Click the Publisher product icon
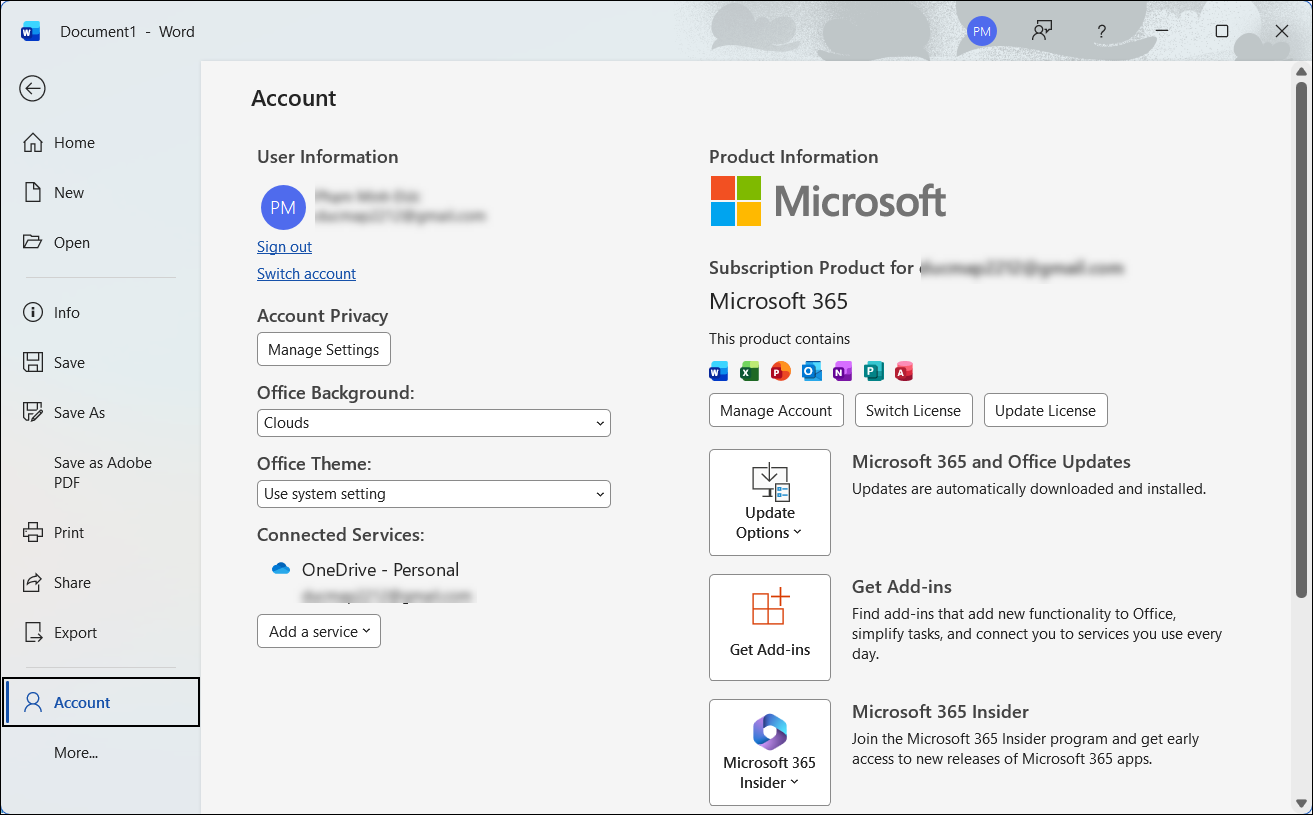The height and width of the screenshot is (815, 1313). [873, 372]
